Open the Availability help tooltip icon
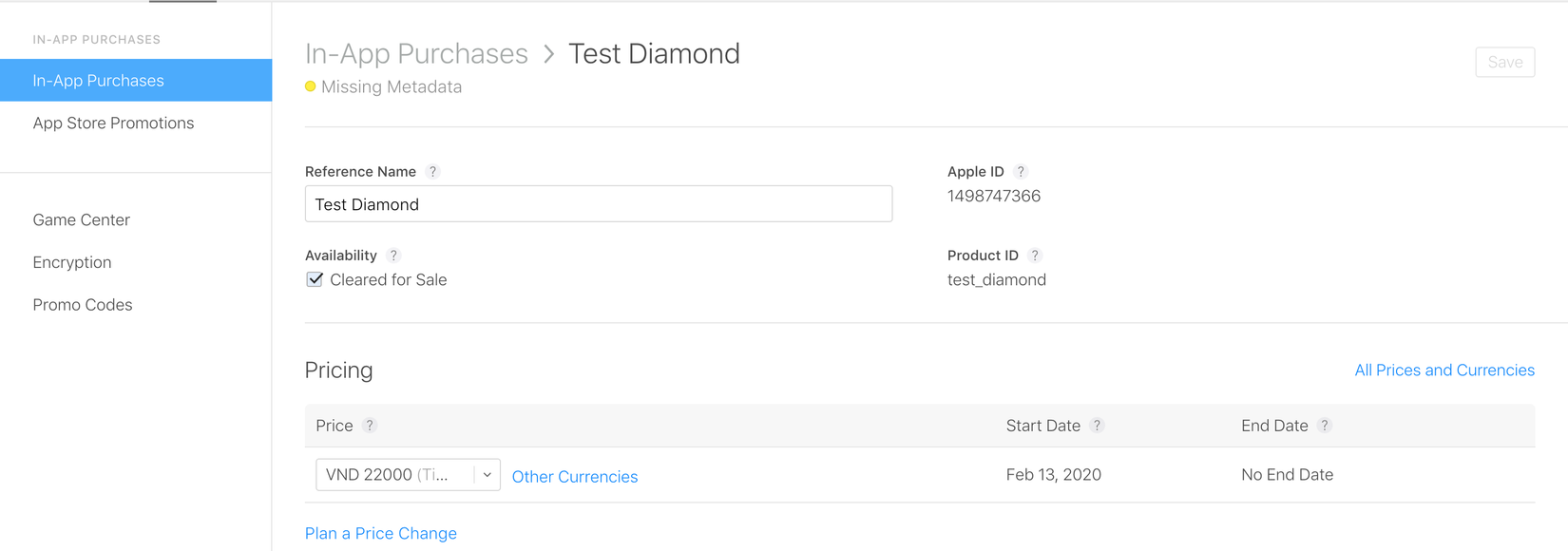Viewport: 1568px width, 551px height. point(393,256)
